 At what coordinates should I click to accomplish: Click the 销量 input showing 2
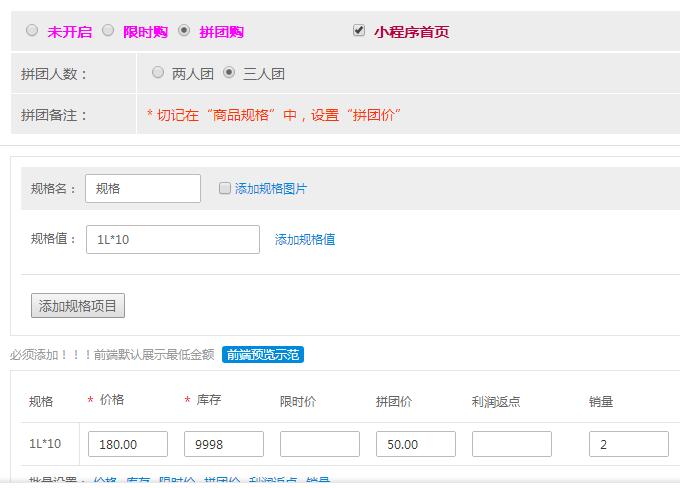[x=628, y=444]
